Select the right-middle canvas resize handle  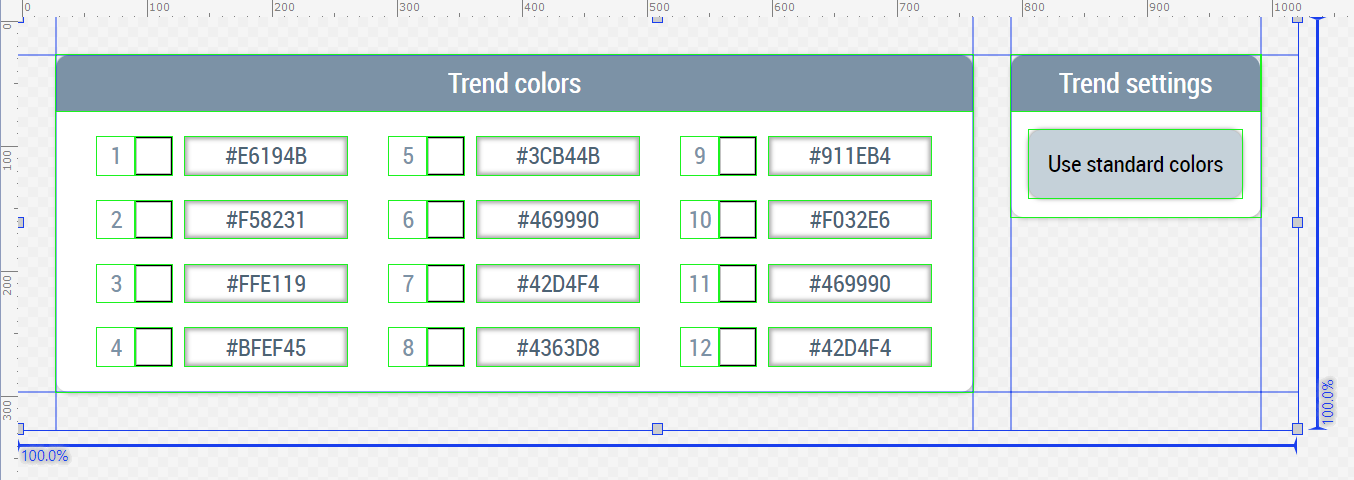(1298, 222)
